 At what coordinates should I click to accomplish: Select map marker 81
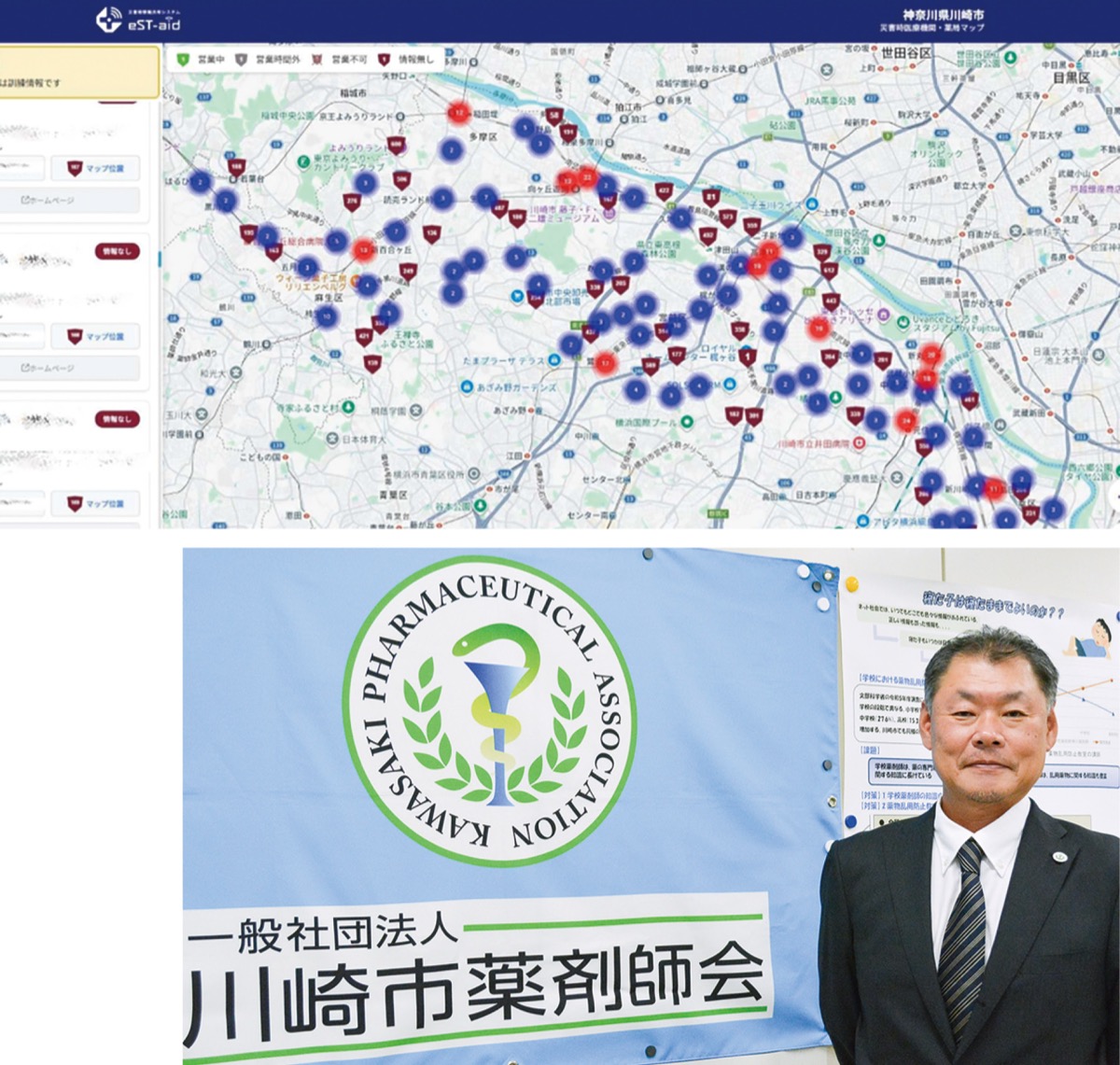coord(712,197)
